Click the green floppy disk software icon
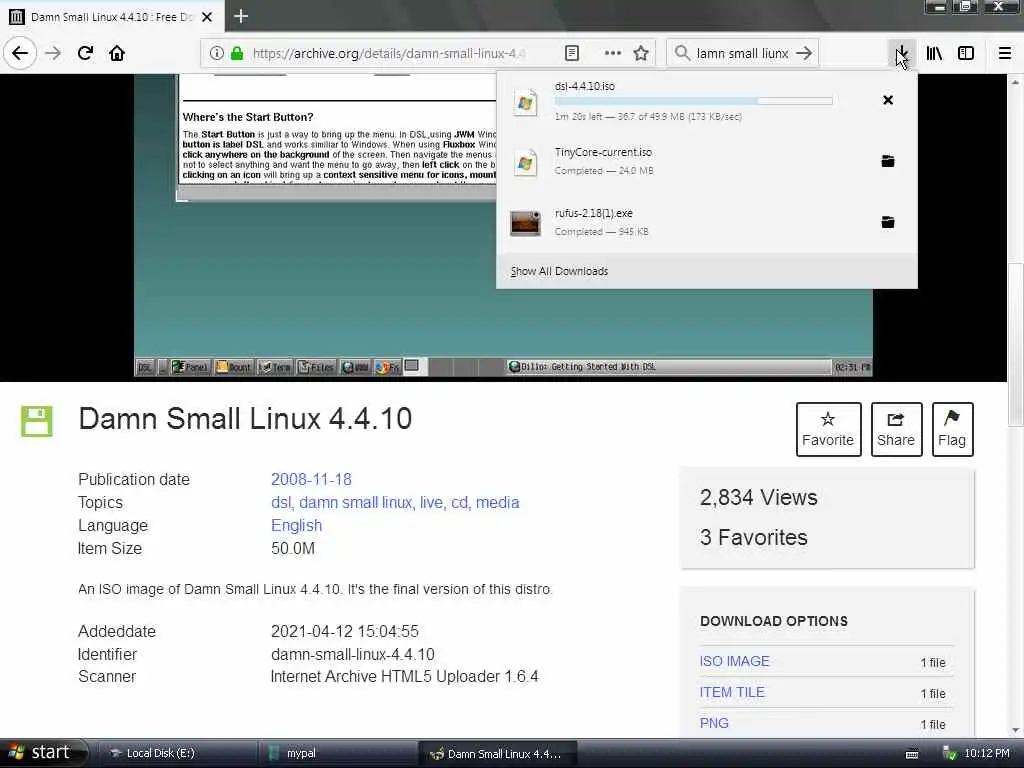This screenshot has width=1024, height=768. pyautogui.click(x=37, y=421)
